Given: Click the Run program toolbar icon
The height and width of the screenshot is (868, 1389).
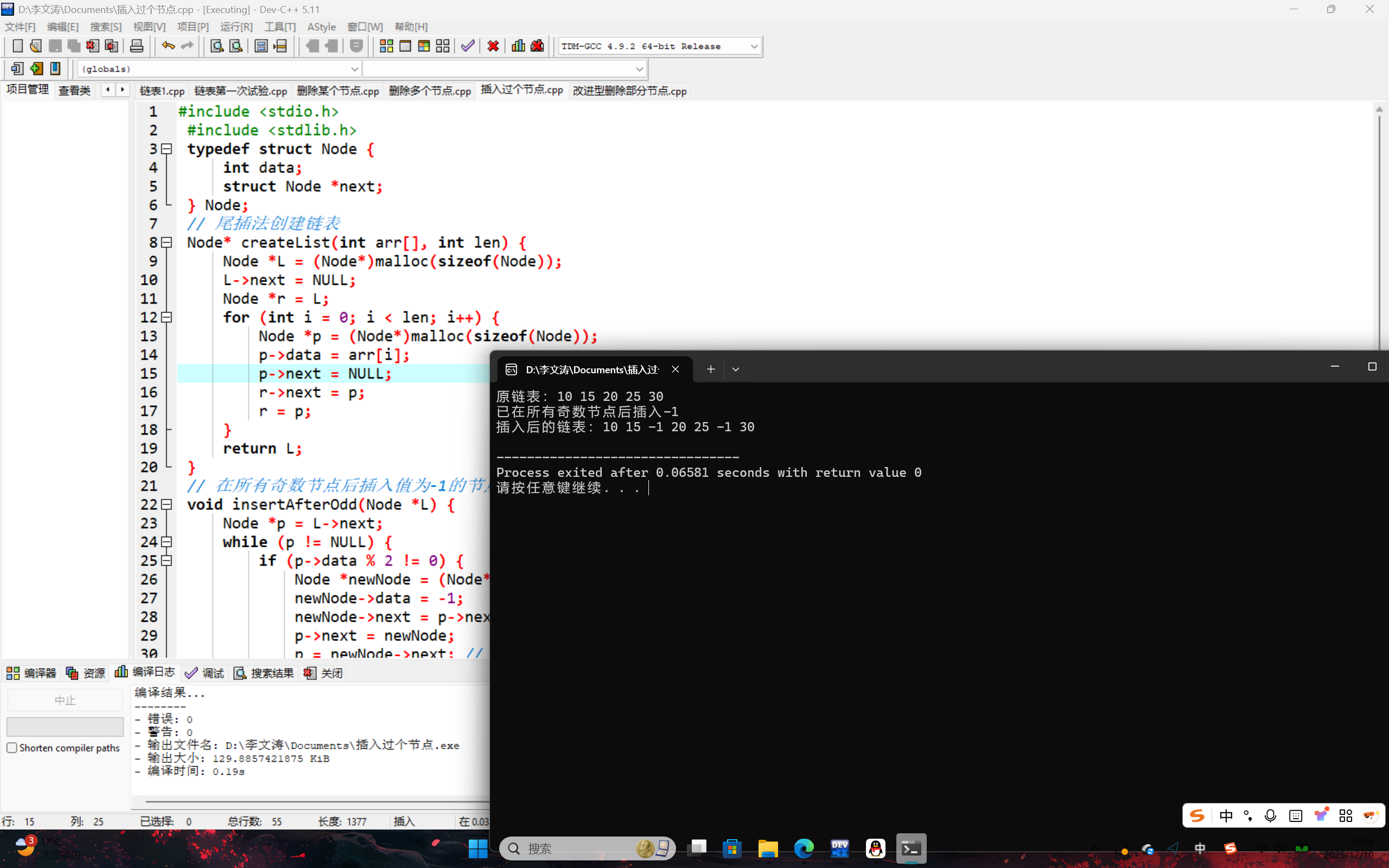Looking at the screenshot, I should pyautogui.click(x=405, y=46).
